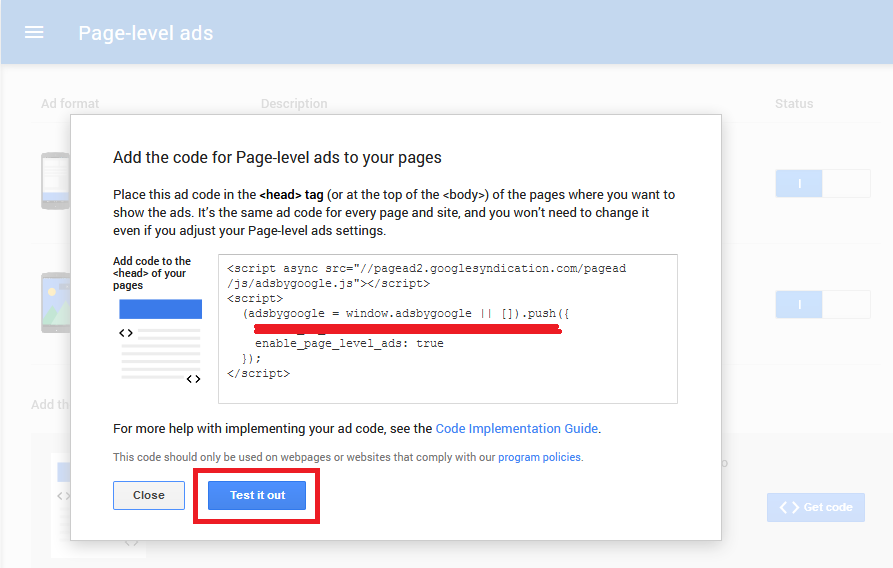Open the Code Implementation Guide link

click(517, 428)
